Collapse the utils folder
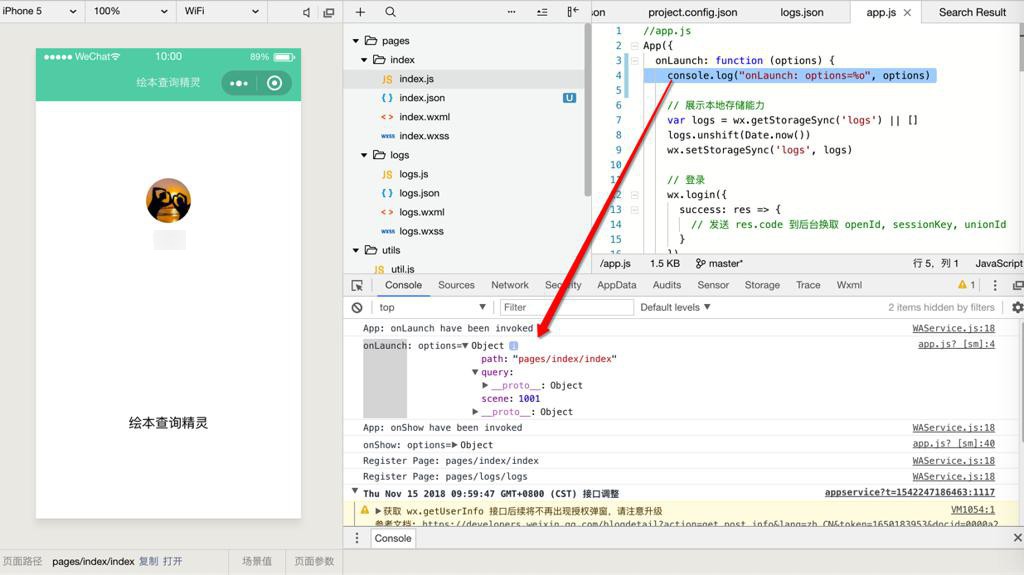 [356, 250]
